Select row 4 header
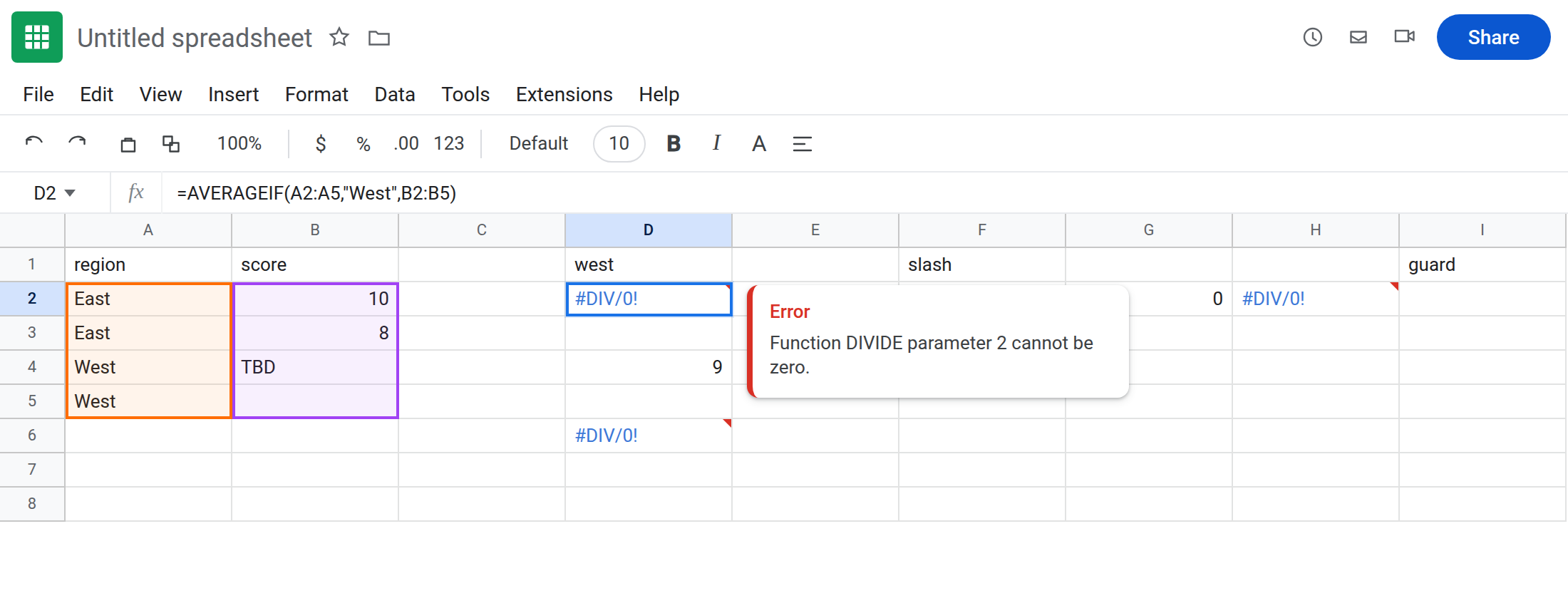 tap(32, 367)
